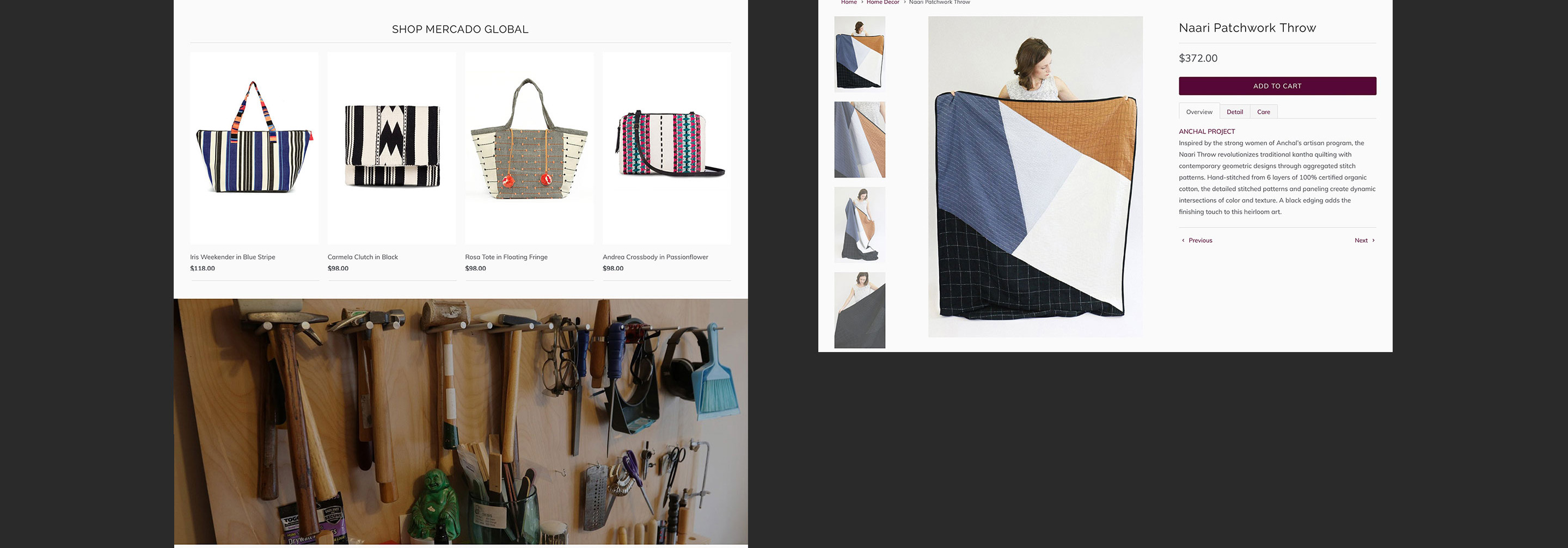Select first throw thumbnail with woman holding quilt

(x=860, y=54)
